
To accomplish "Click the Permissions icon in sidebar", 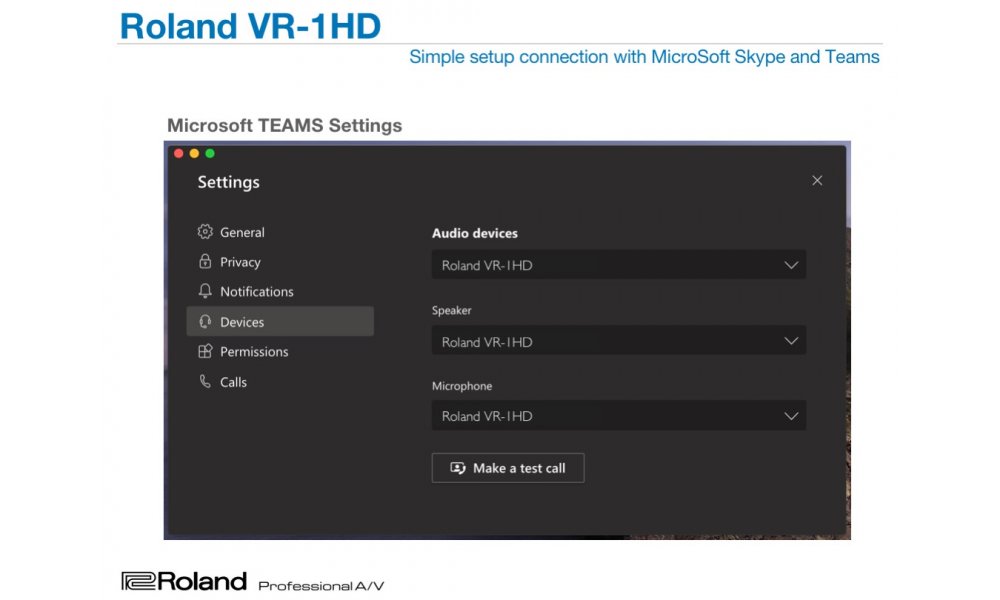I will (205, 352).
